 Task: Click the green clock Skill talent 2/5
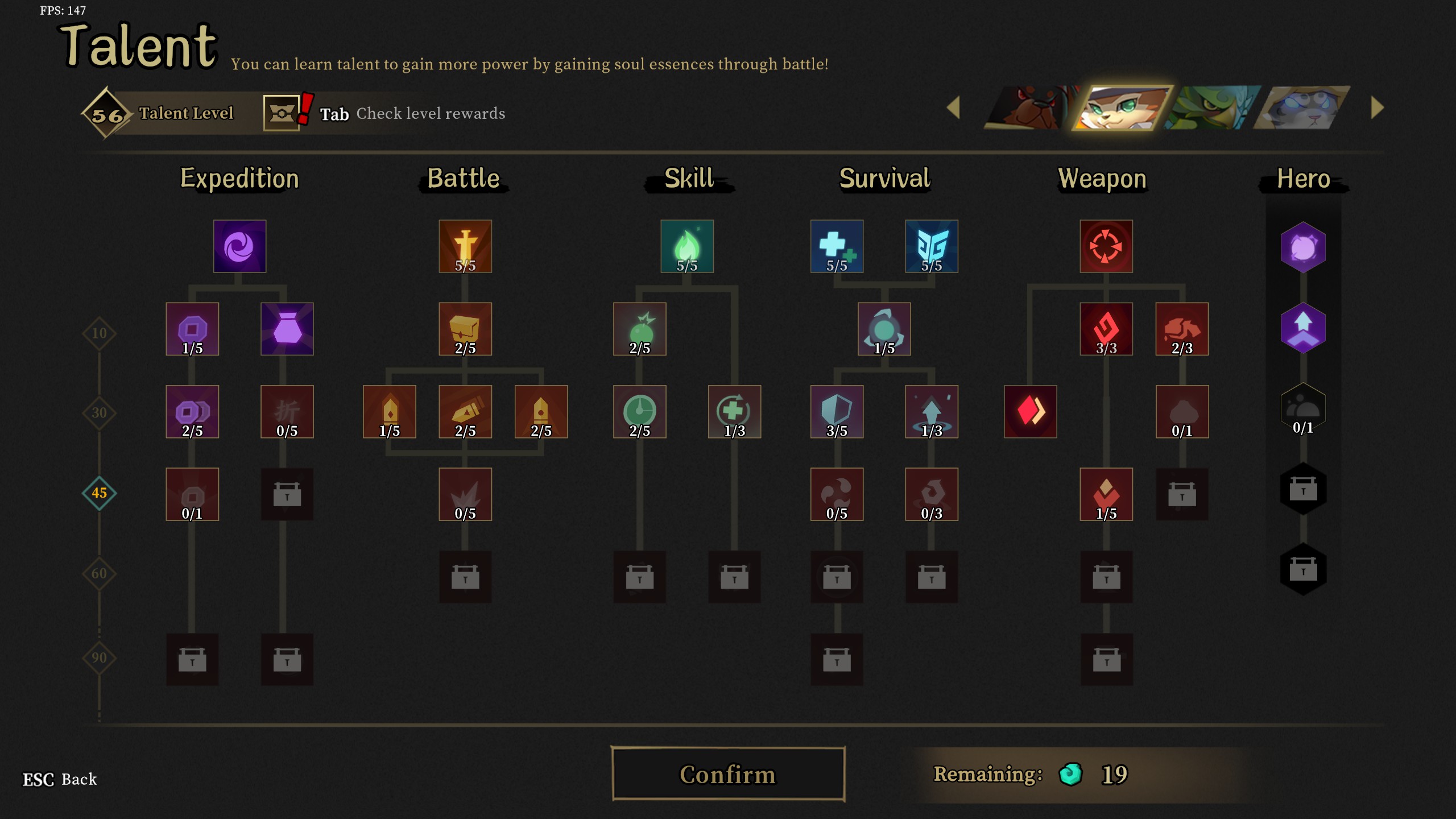click(x=640, y=412)
